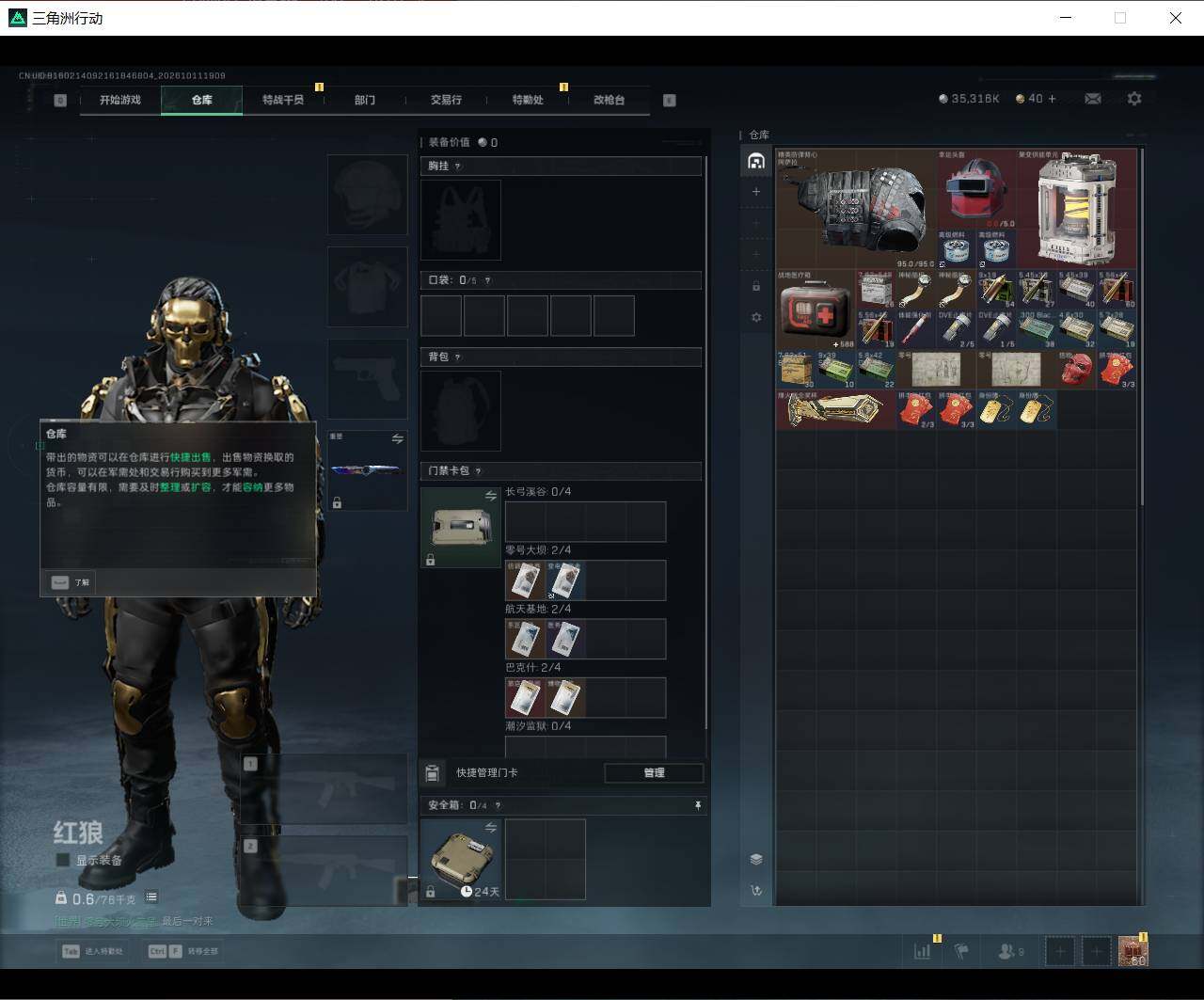The height and width of the screenshot is (1000, 1204).
Task: Open the mail envelope icon
Action: click(1092, 99)
